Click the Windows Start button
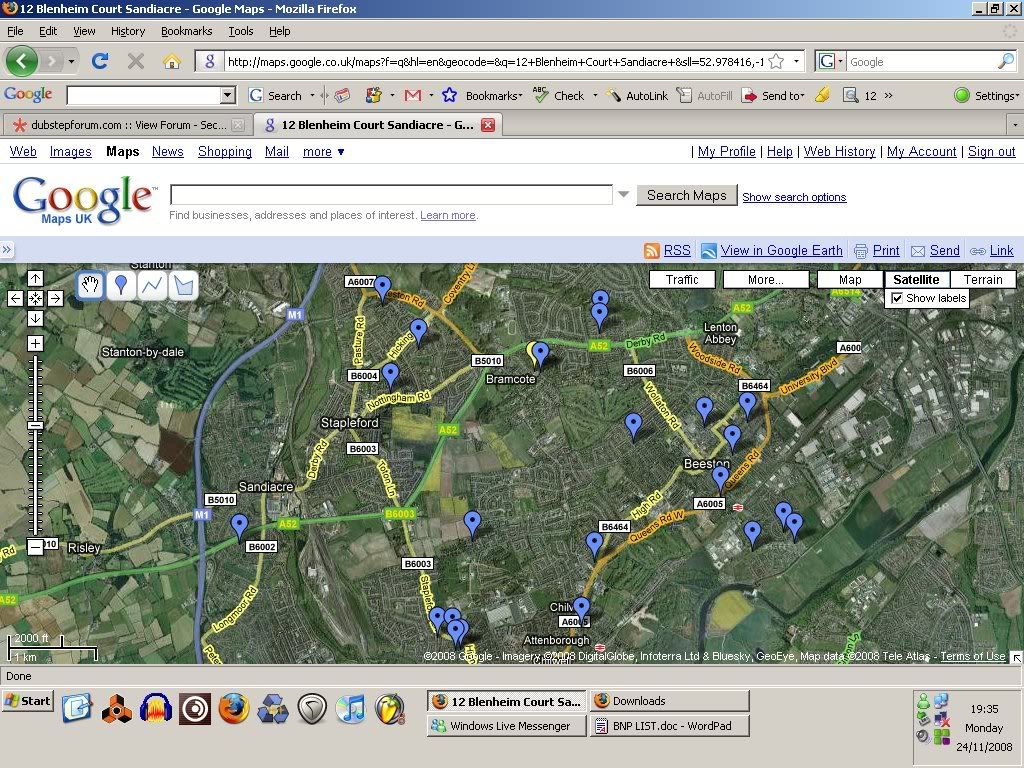Screen dimensions: 1024x768 point(28,701)
